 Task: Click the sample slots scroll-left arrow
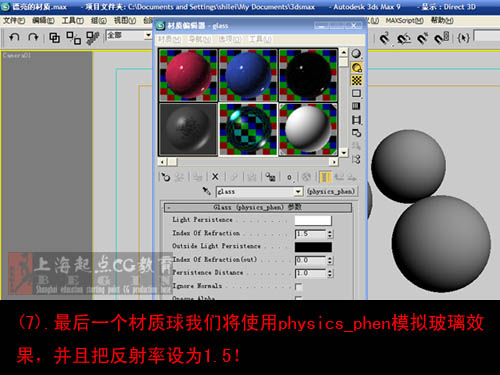pos(163,162)
